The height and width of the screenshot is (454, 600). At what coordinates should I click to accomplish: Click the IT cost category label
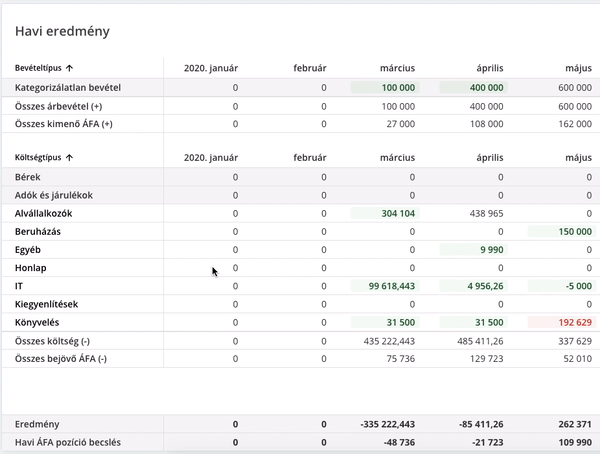point(19,286)
